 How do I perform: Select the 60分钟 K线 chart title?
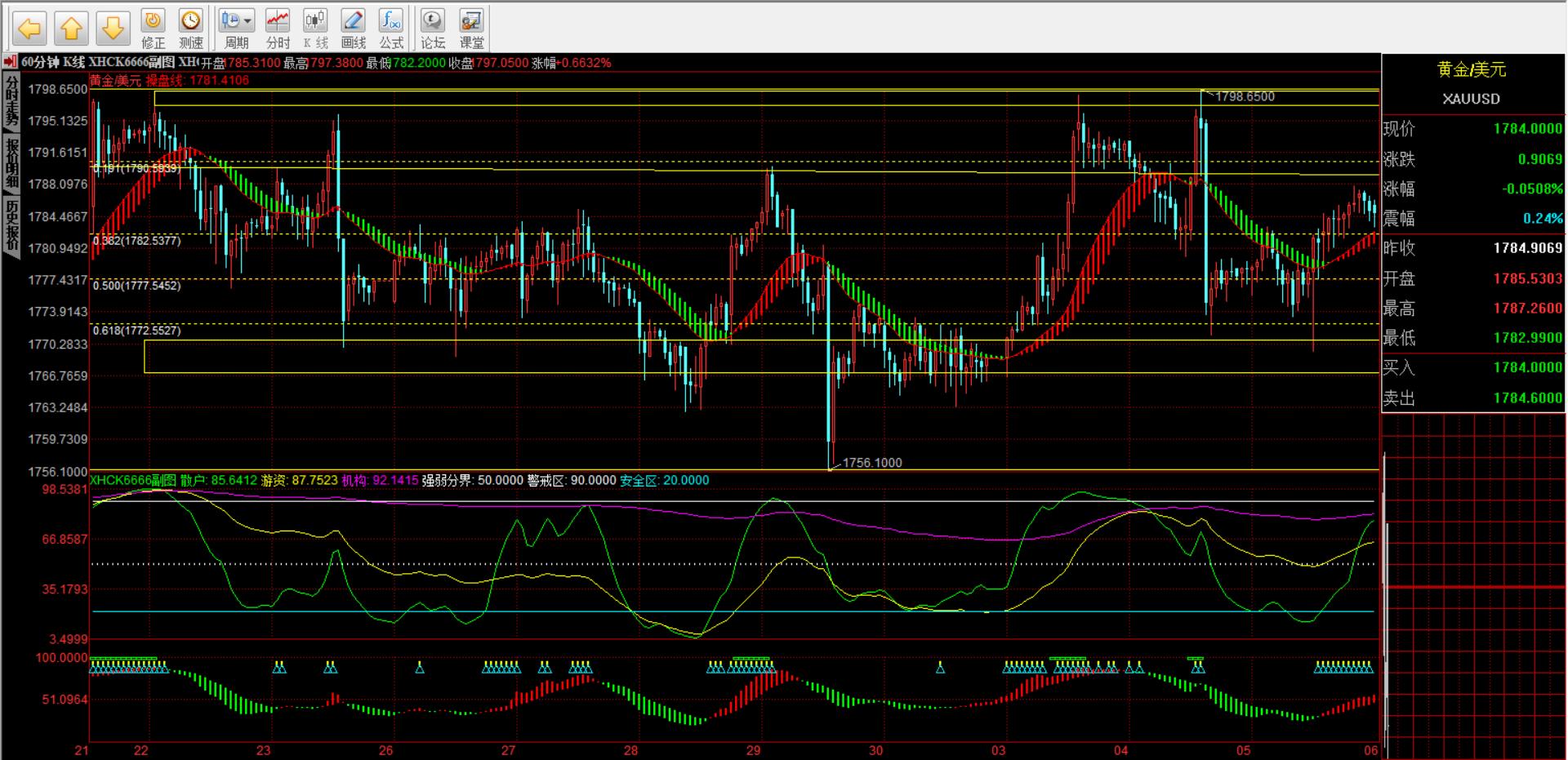[53, 62]
